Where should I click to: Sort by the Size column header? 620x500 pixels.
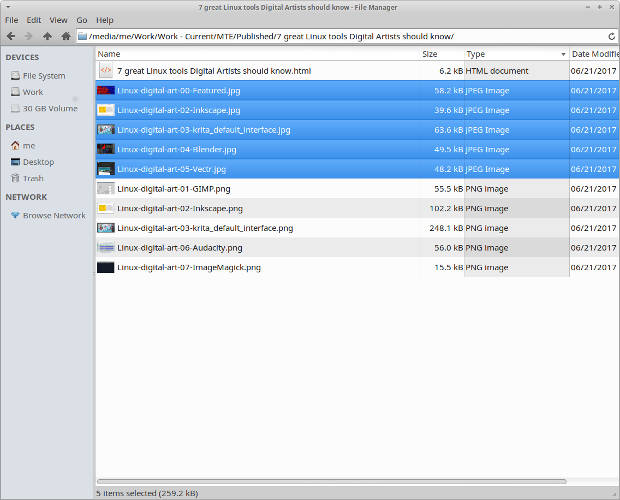pyautogui.click(x=442, y=54)
